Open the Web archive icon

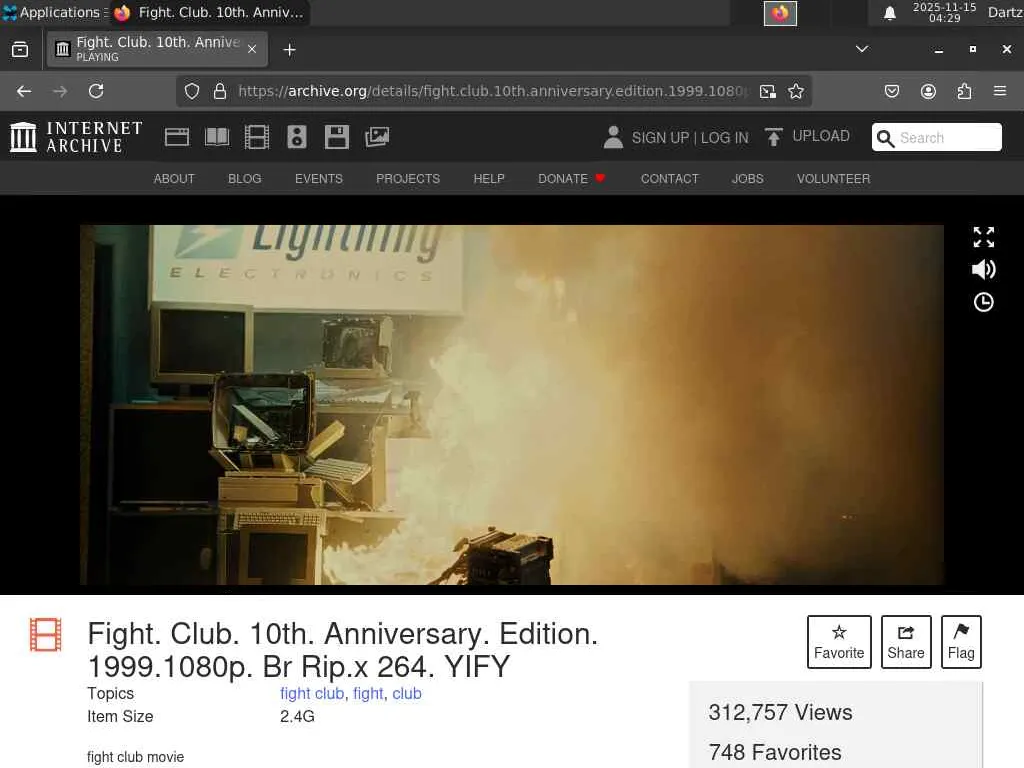click(177, 137)
